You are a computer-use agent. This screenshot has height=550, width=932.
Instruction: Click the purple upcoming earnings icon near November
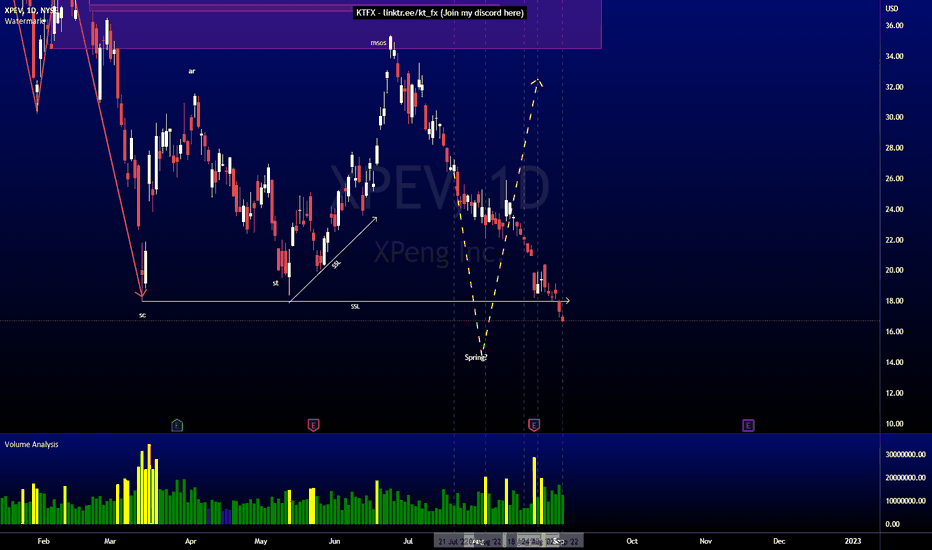(x=748, y=425)
